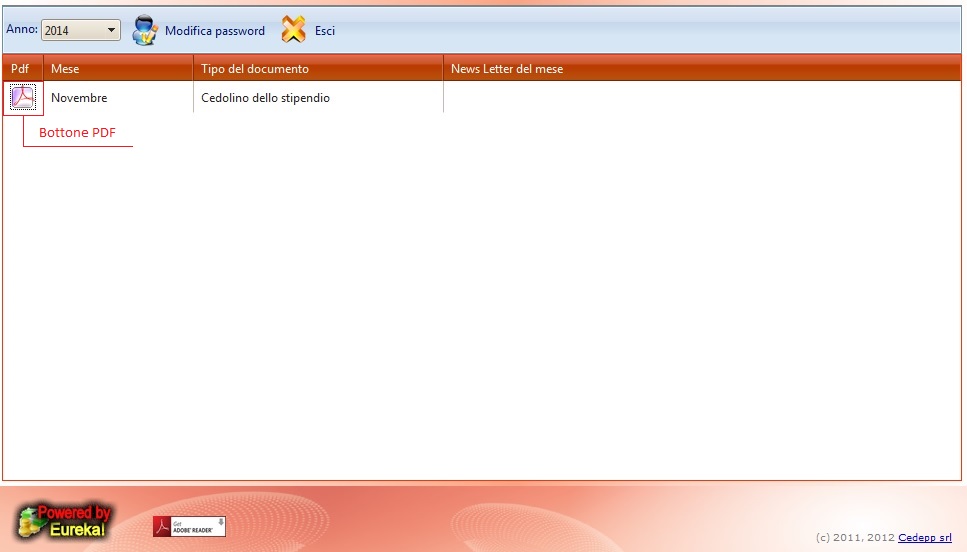This screenshot has height=552, width=967.
Task: Click the Get Adobe Reader badge
Action: pos(189,526)
